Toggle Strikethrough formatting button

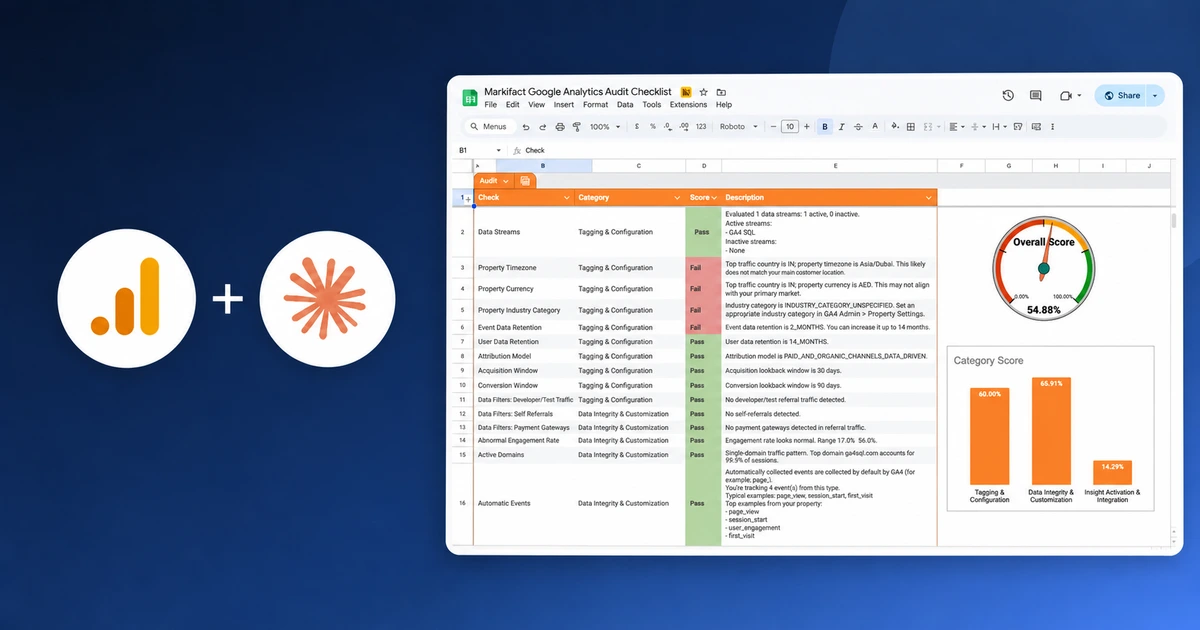point(858,127)
